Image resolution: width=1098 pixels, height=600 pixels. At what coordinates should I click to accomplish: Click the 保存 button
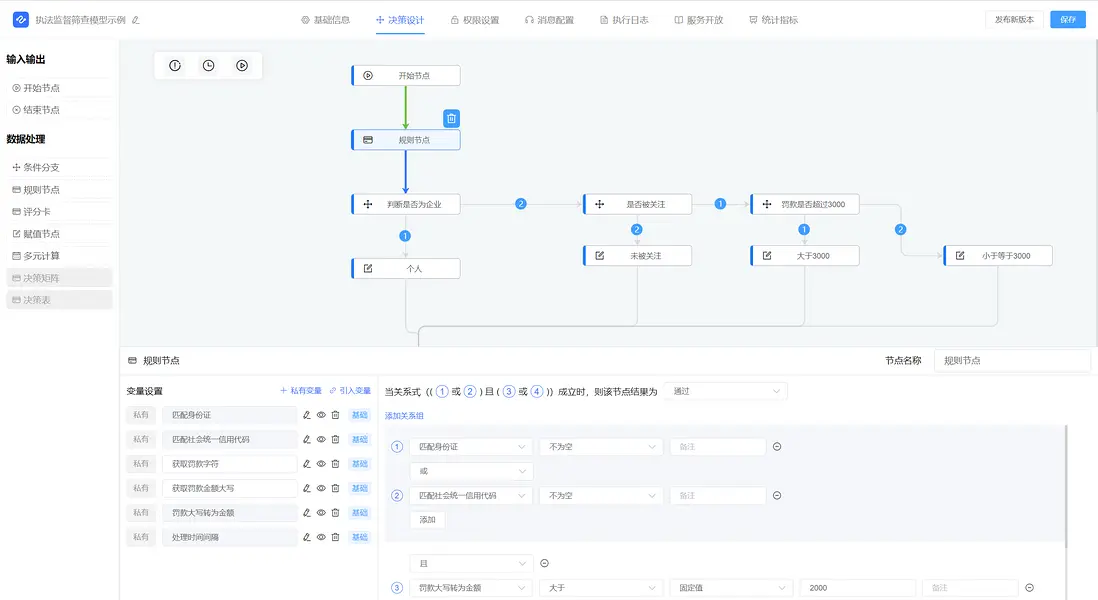point(1068,20)
